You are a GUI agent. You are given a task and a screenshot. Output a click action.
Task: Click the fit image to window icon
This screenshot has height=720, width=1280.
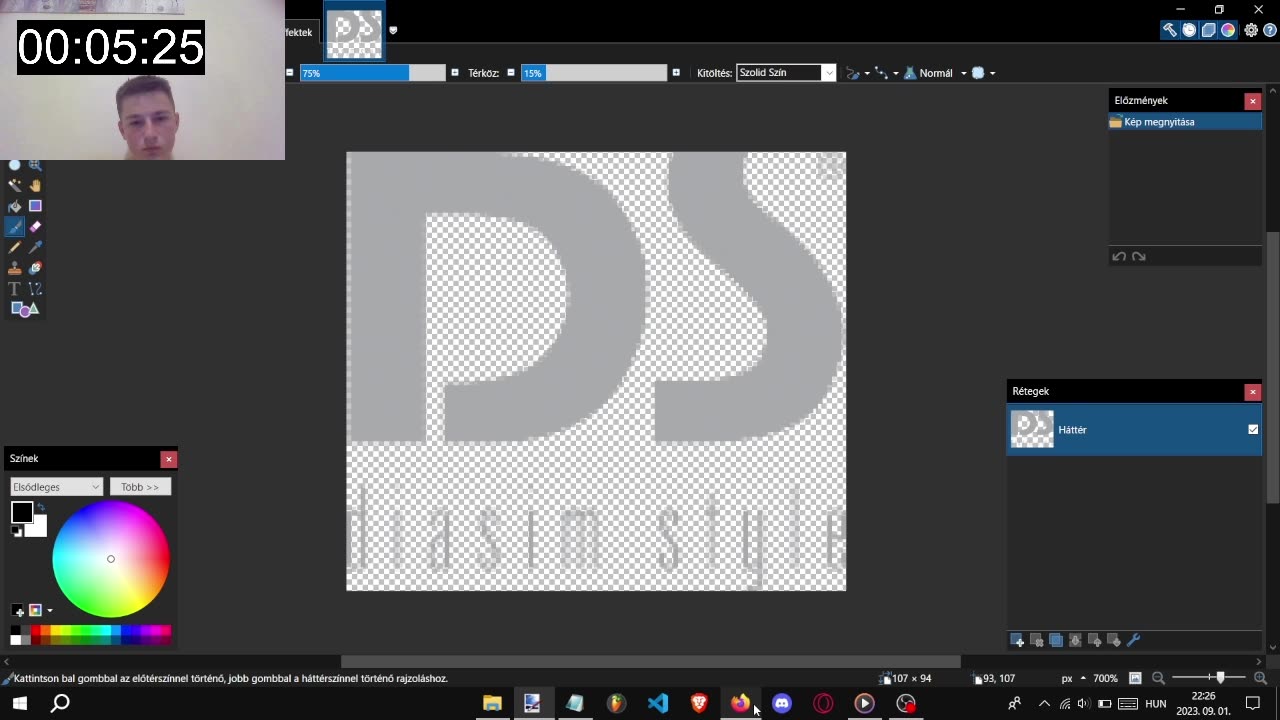point(1135,678)
